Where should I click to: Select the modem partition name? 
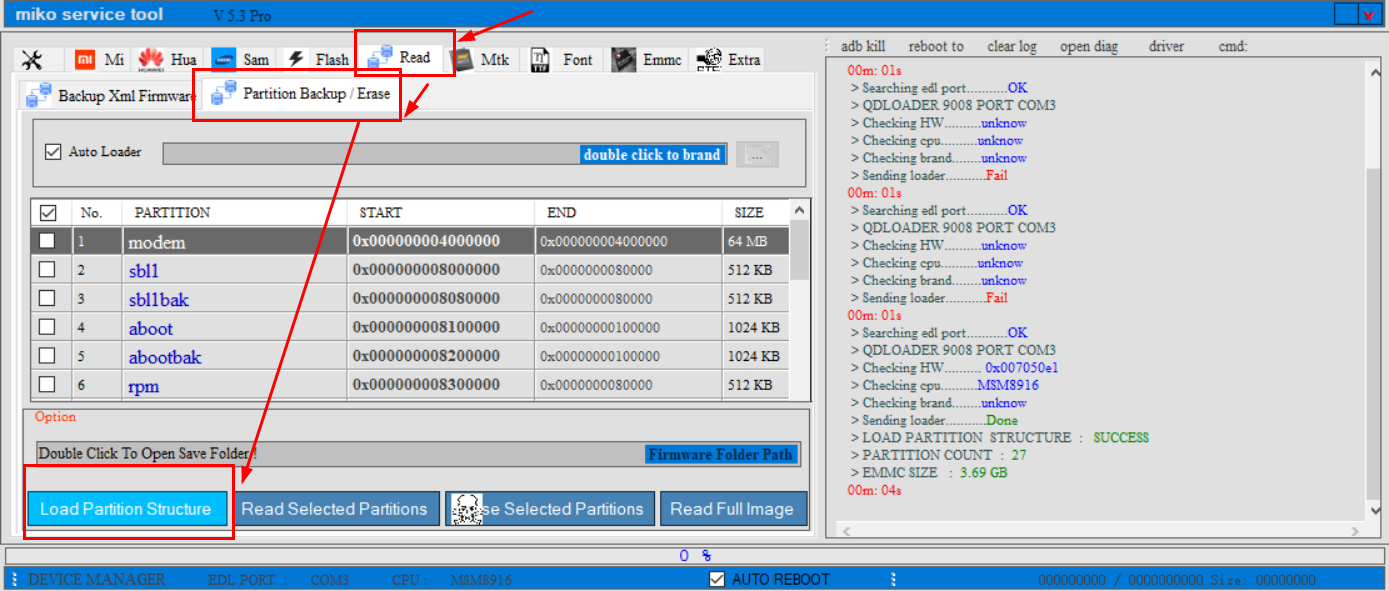157,242
